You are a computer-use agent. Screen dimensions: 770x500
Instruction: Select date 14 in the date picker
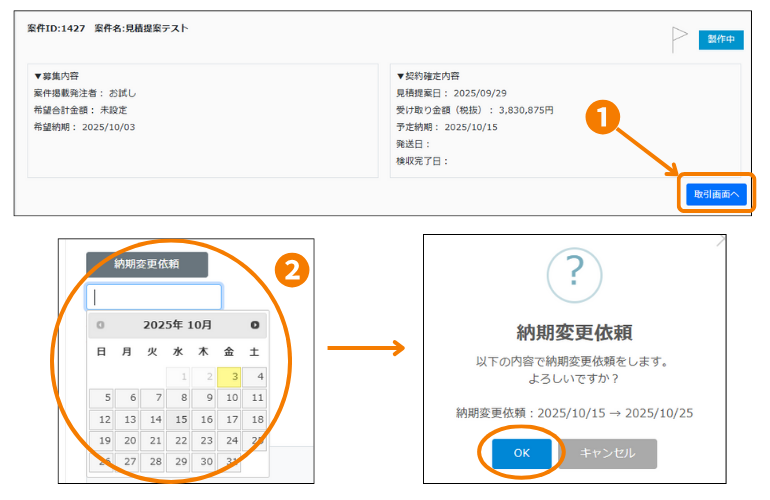tap(152, 420)
